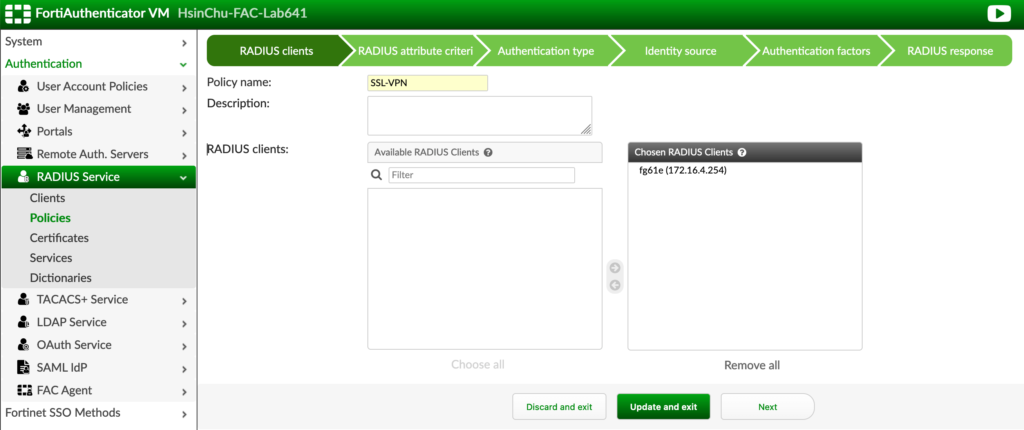Go to Identity source step
The width and height of the screenshot is (1024, 430).
tap(680, 51)
